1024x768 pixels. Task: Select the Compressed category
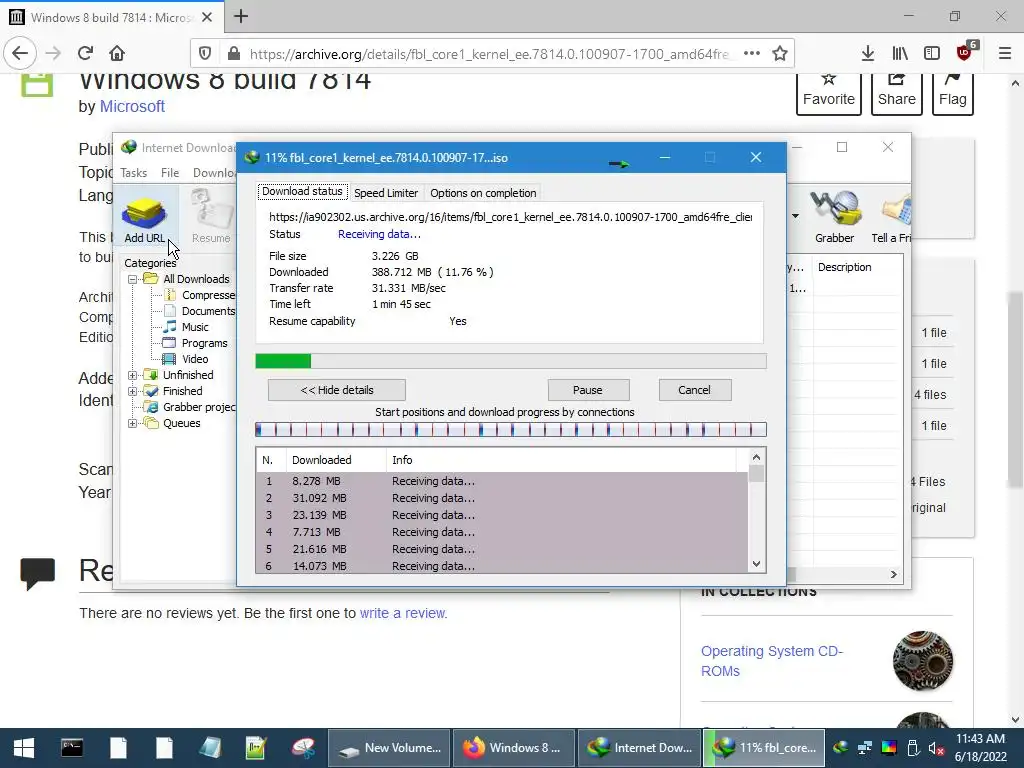tap(208, 295)
